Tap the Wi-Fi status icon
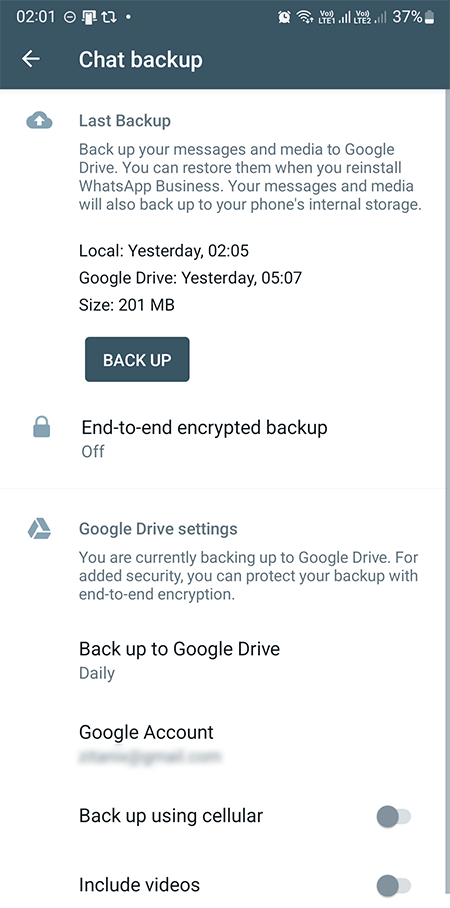Viewport: 450px width, 908px height. point(305,17)
